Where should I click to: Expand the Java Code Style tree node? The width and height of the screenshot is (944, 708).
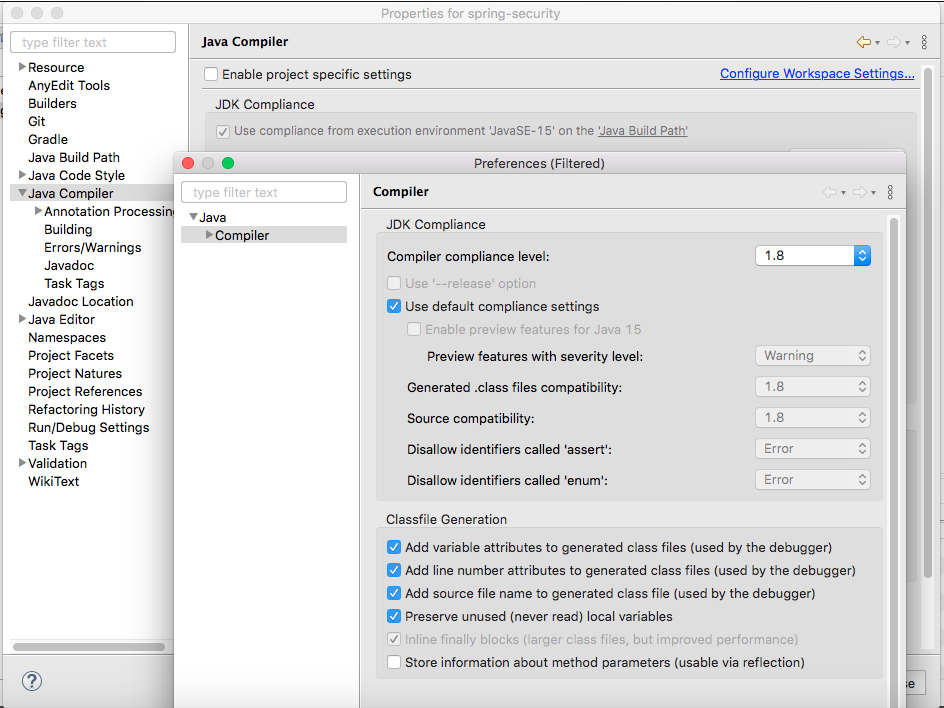22,175
